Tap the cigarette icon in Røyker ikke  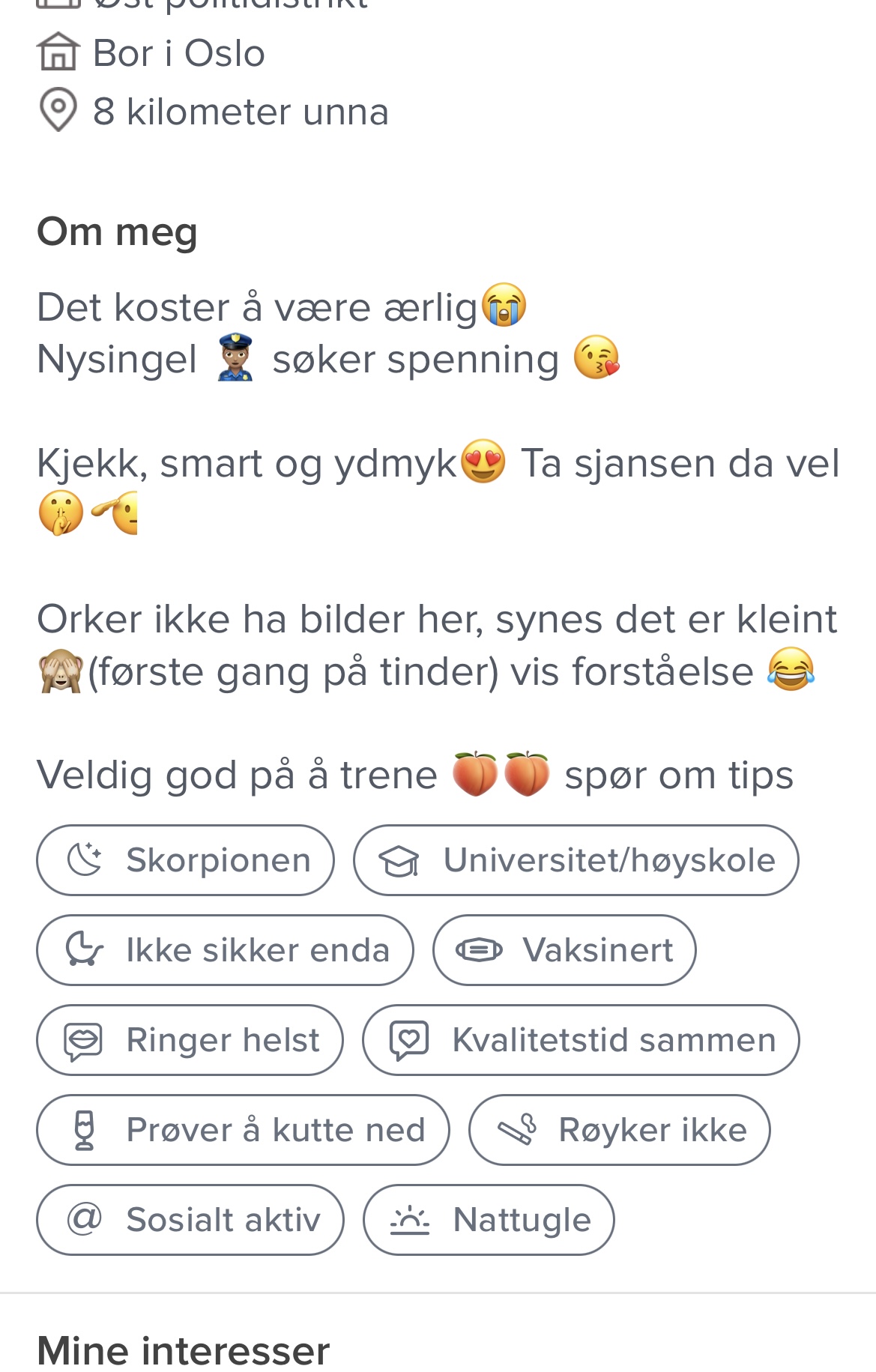coord(518,1129)
